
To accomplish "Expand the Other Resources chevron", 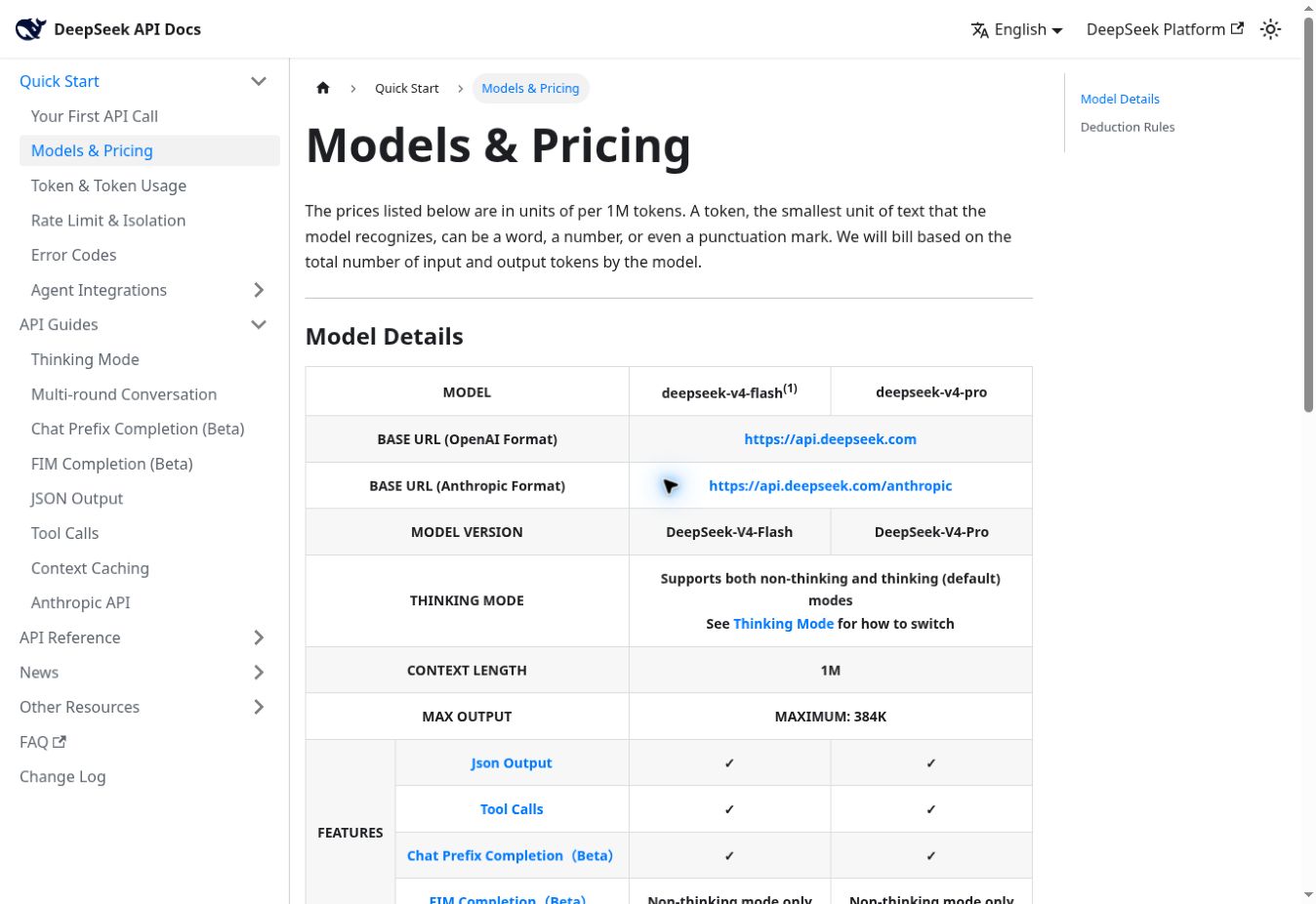I will pos(259,707).
